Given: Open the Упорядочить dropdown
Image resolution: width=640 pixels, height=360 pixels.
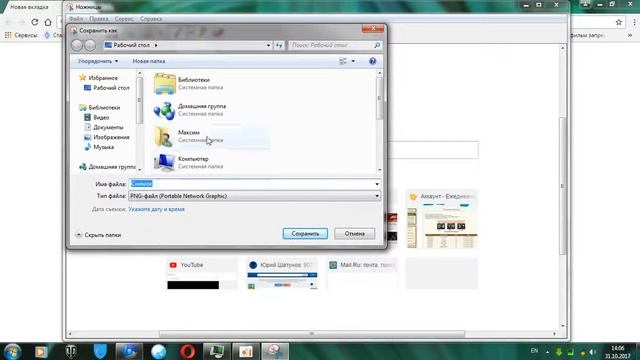Looking at the screenshot, I should (98, 61).
